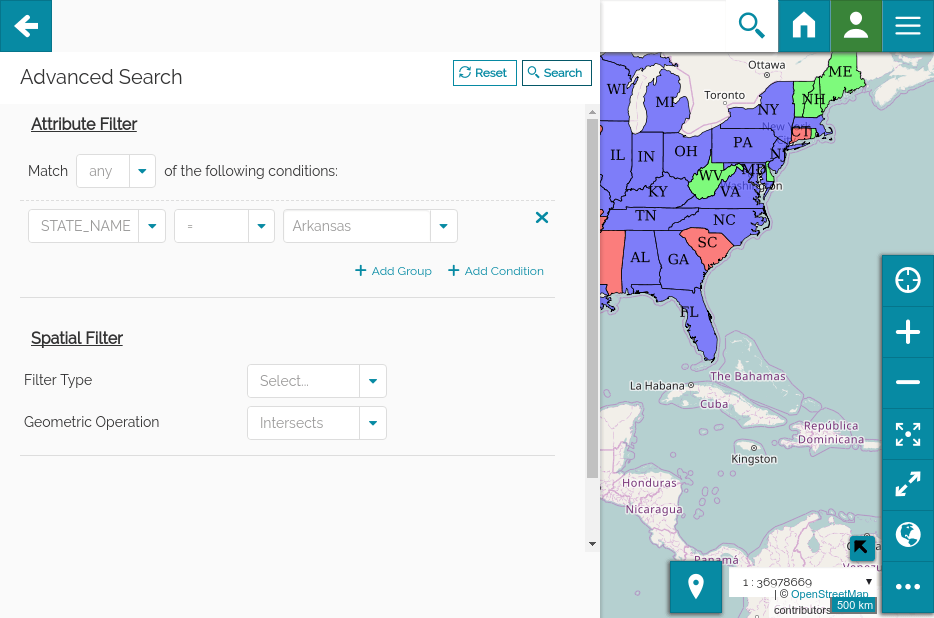Open the hamburger menu

tap(908, 26)
